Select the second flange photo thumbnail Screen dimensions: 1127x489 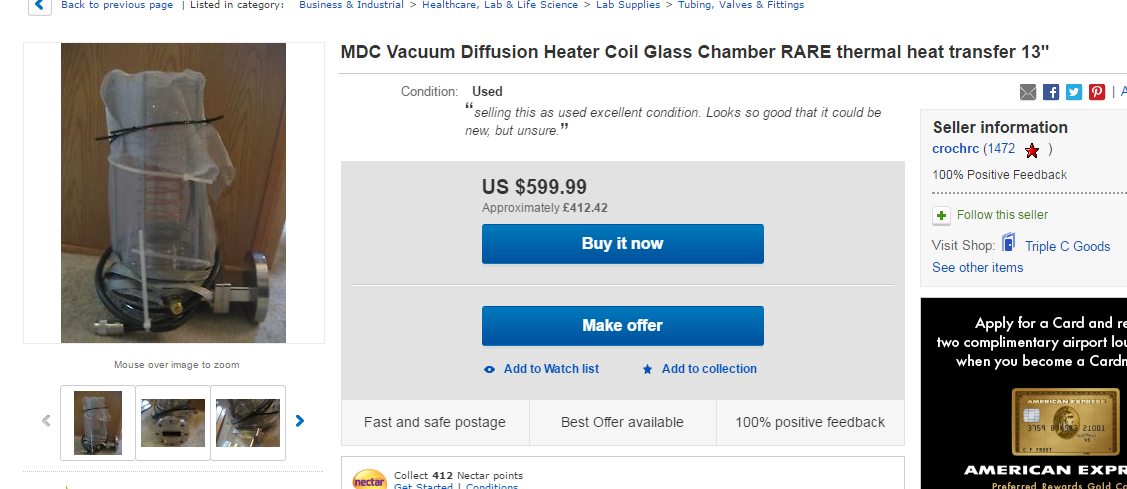(x=173, y=422)
